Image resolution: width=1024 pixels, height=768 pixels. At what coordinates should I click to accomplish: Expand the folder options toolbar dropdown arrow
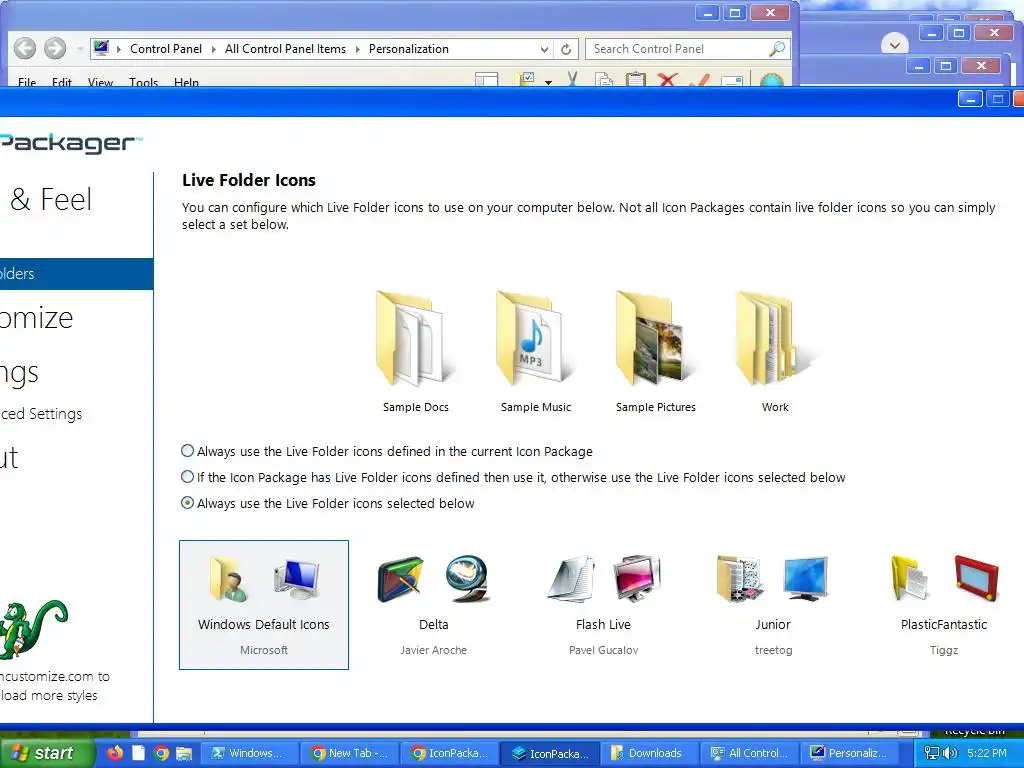(548, 82)
